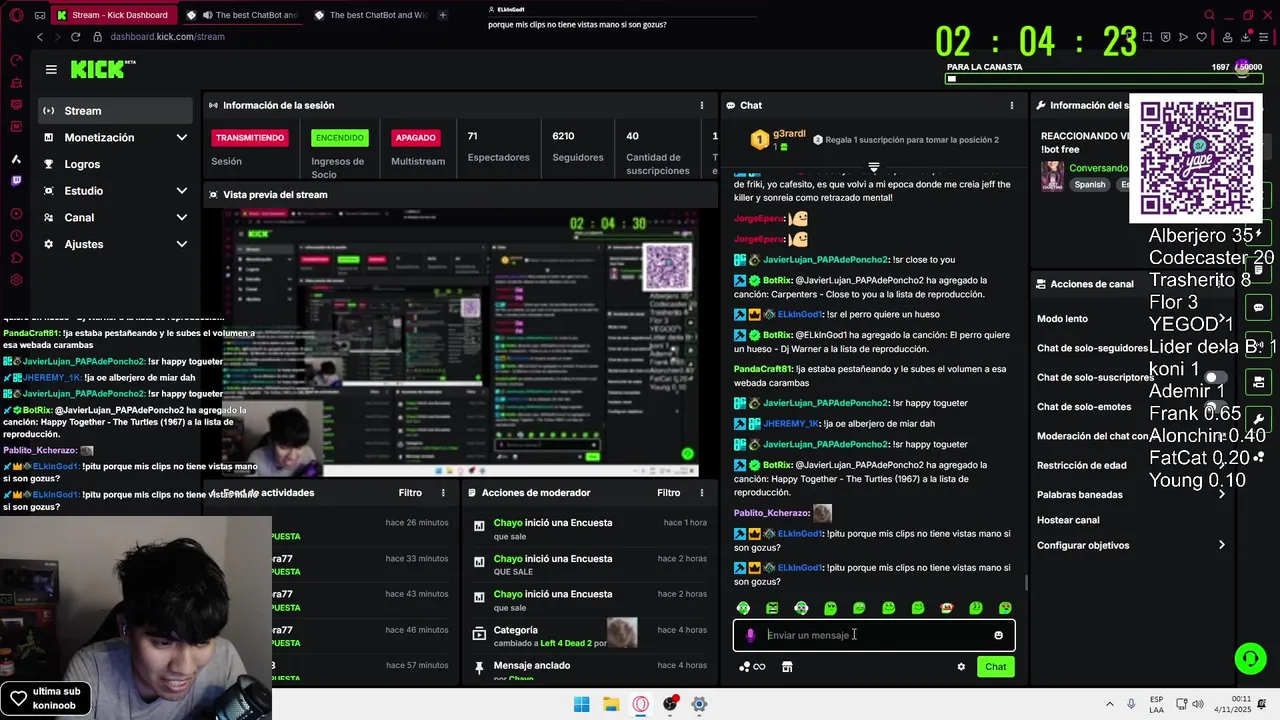This screenshot has height=720, width=1280.
Task: Click the Opera logo in sidebar
Action: point(16,15)
